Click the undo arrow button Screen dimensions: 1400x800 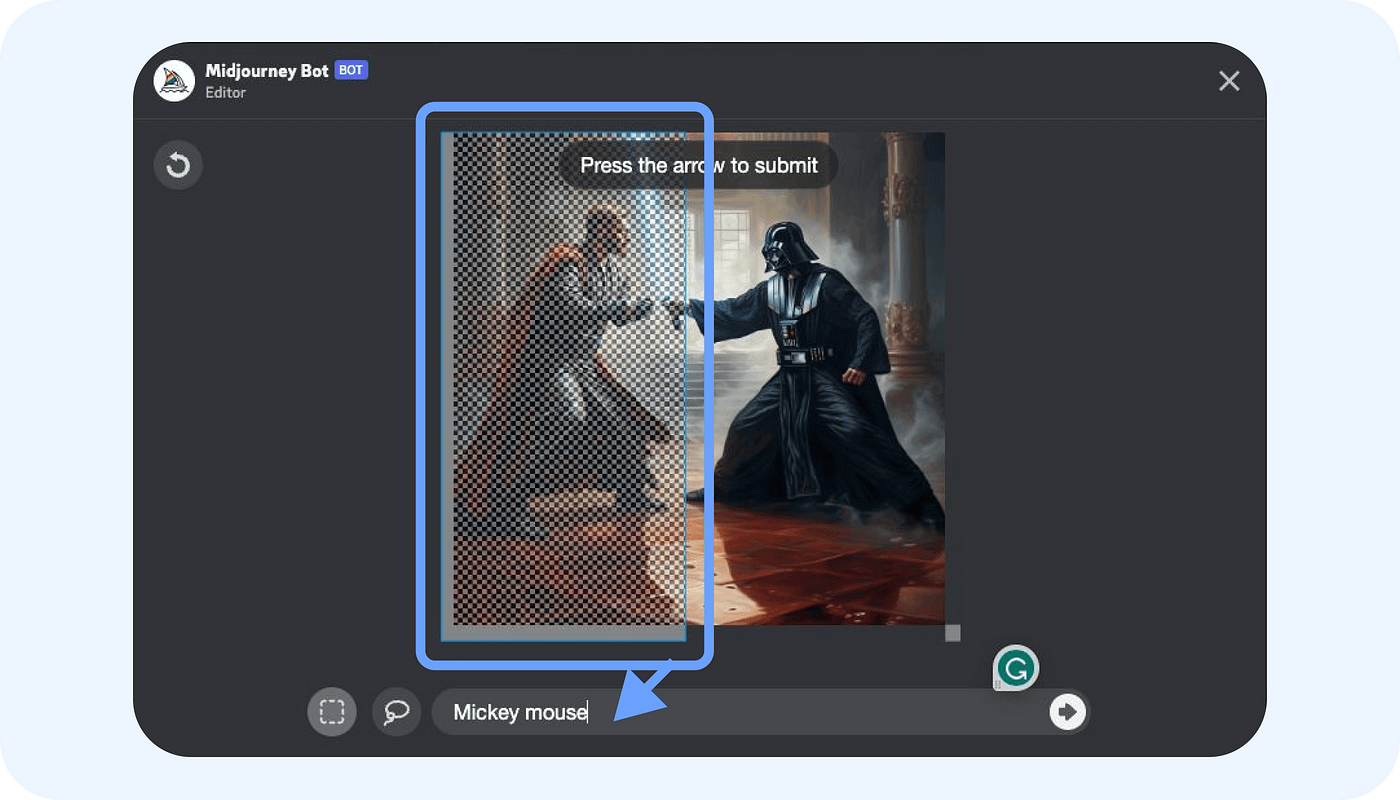(x=178, y=165)
